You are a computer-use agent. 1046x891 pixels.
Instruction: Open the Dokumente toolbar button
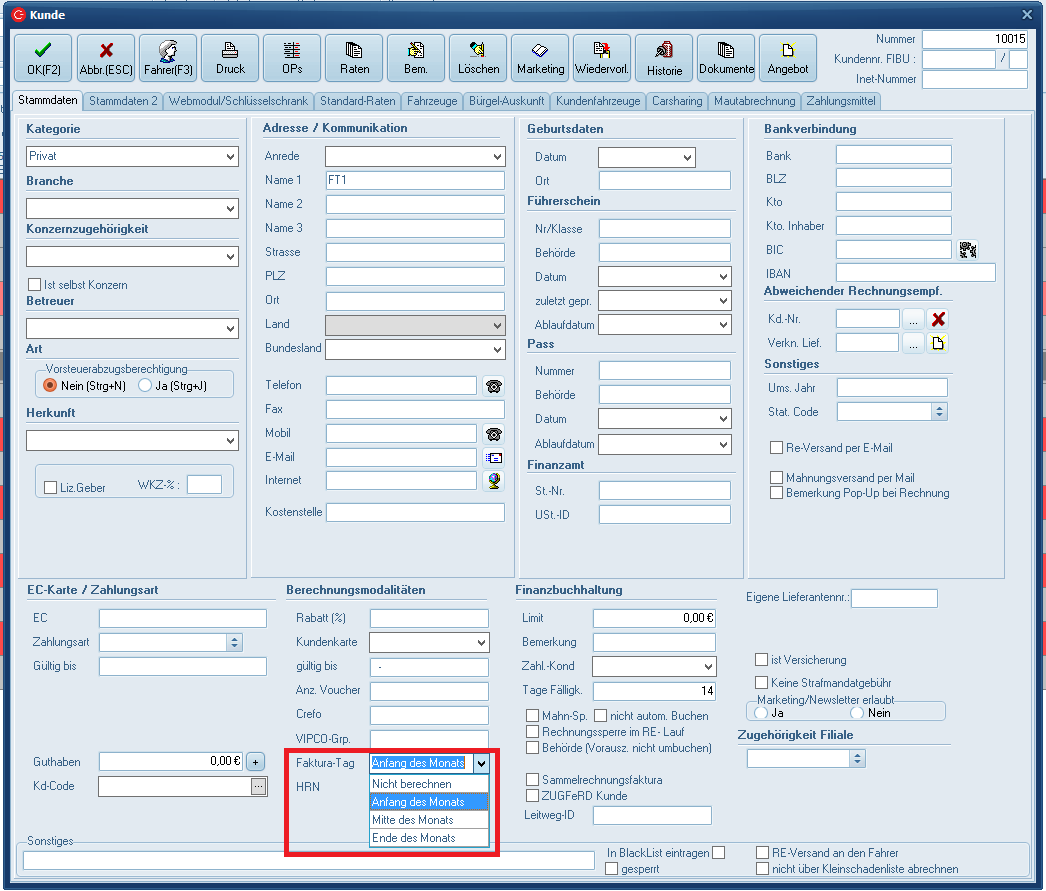click(x=726, y=58)
